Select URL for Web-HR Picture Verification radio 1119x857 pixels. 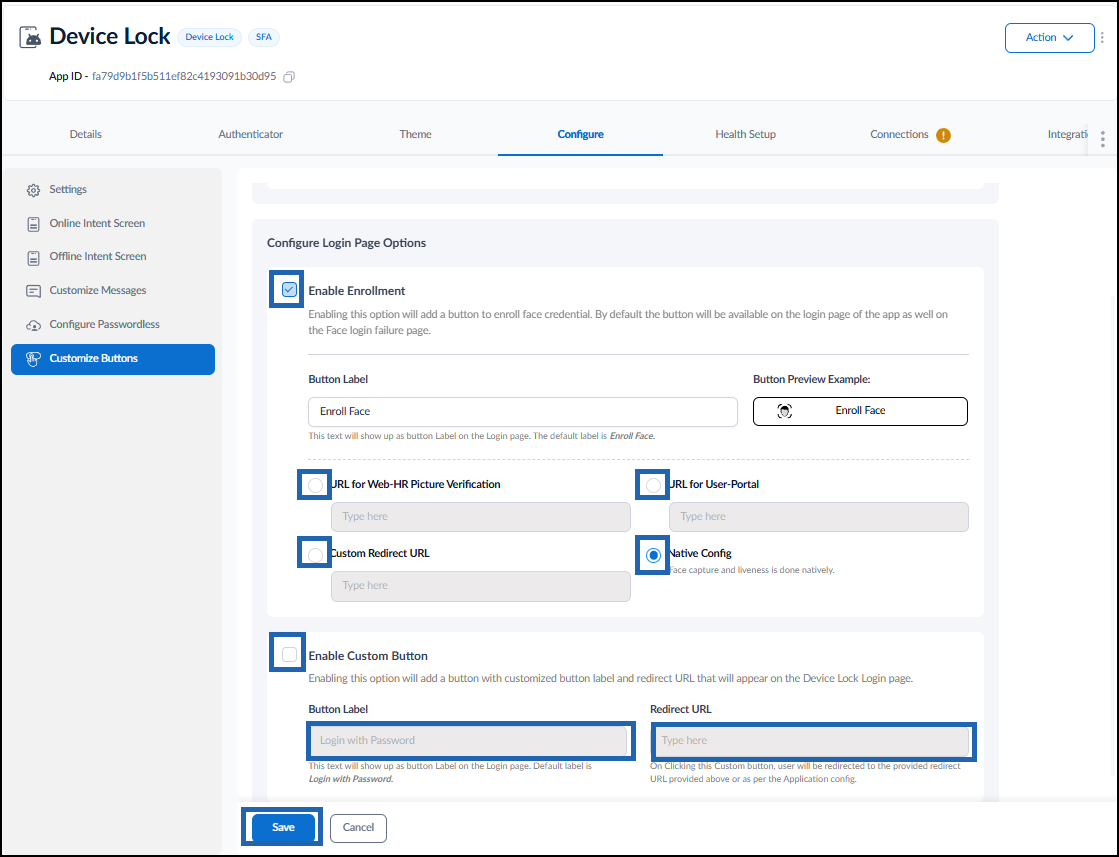(x=315, y=485)
